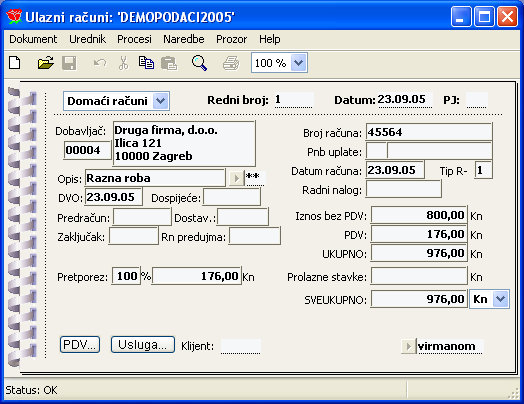Viewport: 524px width, 404px height.
Task: Click the New document icon
Action: coord(15,62)
